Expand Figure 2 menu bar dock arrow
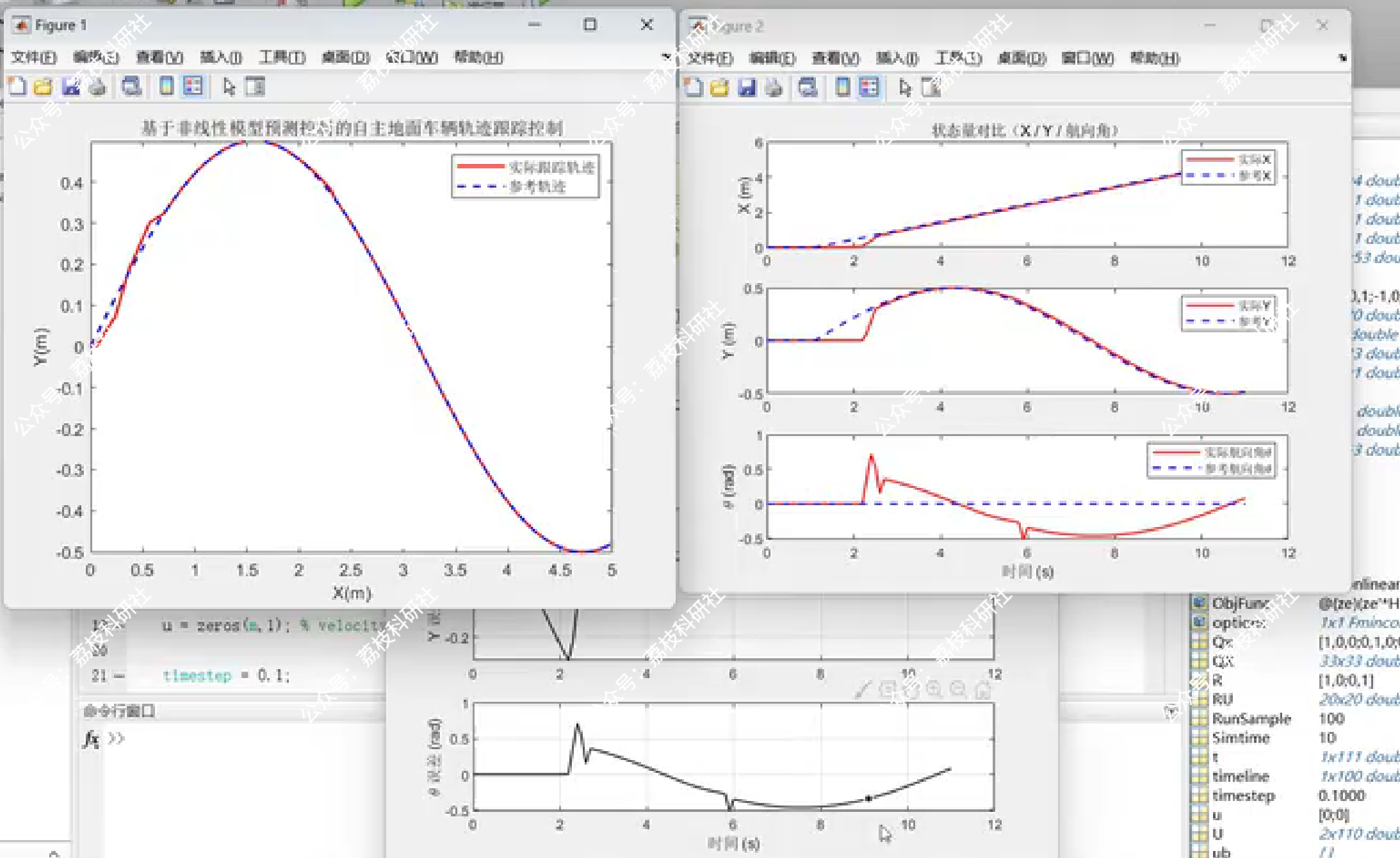This screenshot has width=1400, height=858. (x=1342, y=58)
